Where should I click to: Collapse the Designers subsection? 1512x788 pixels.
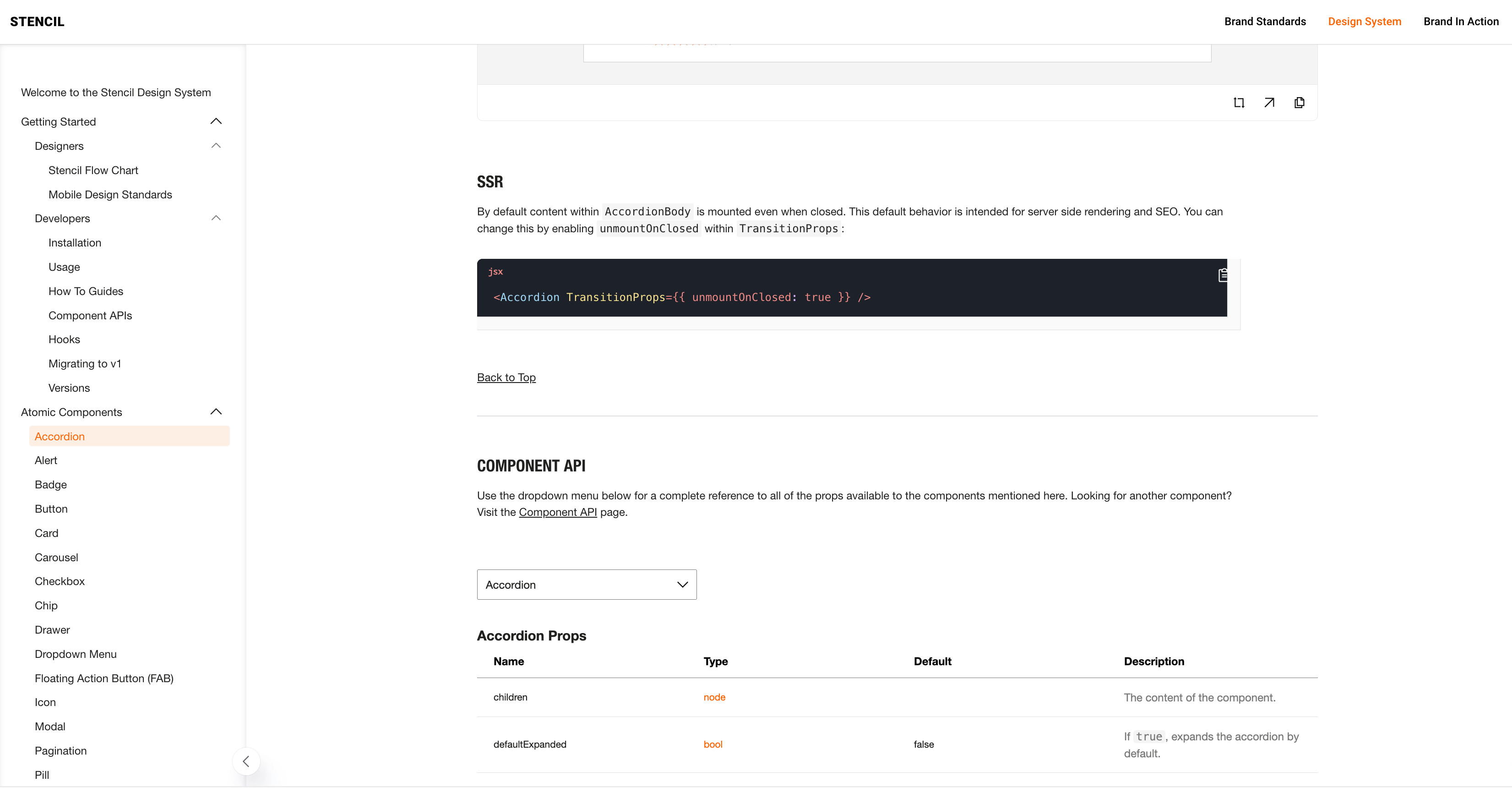point(216,146)
